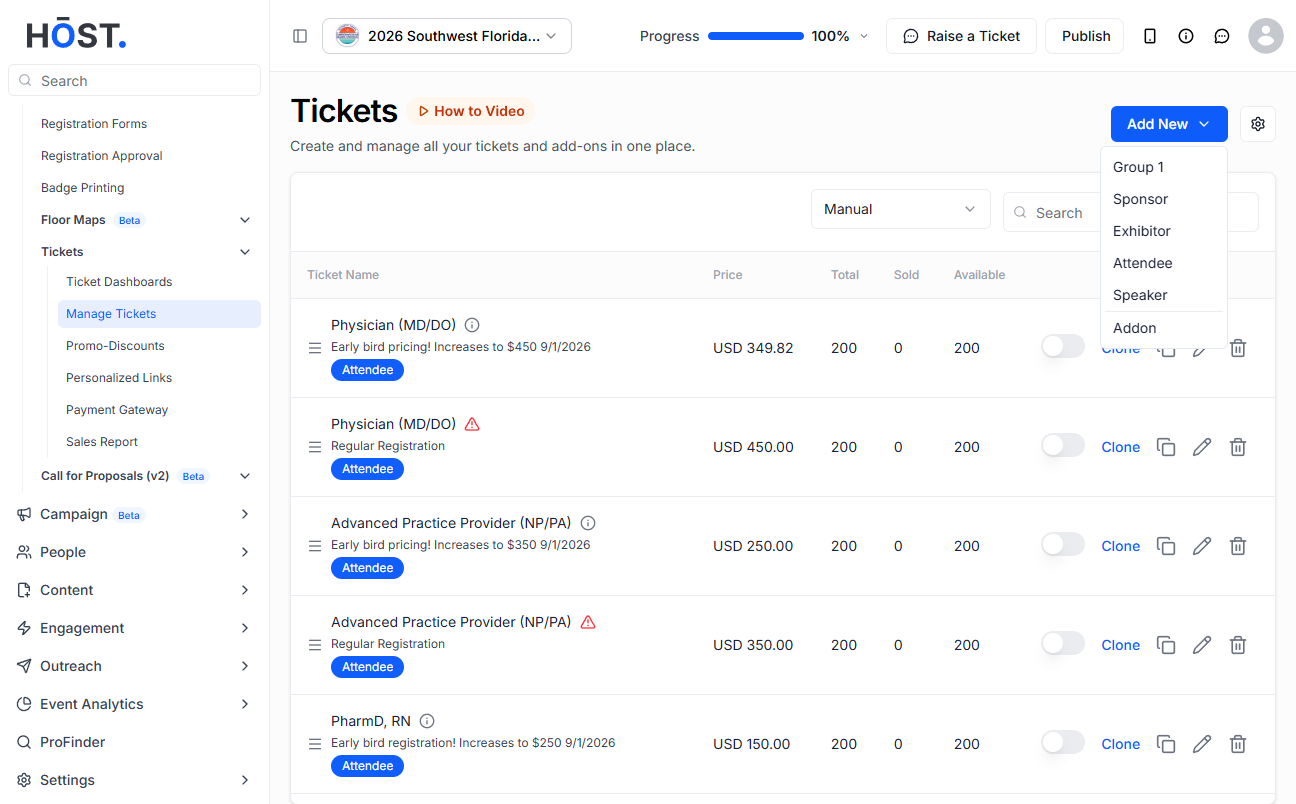Image resolution: width=1296 pixels, height=804 pixels.
Task: Click the ticket Search field beside Manual
Action: (x=1052, y=213)
